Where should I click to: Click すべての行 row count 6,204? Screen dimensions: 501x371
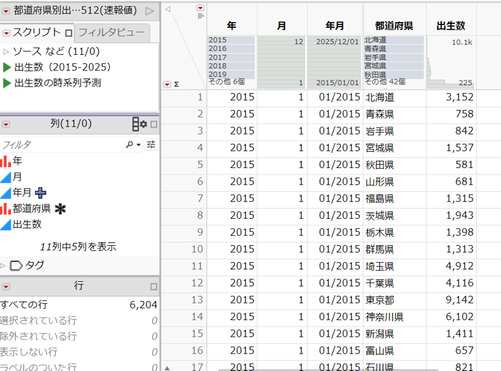[143, 304]
